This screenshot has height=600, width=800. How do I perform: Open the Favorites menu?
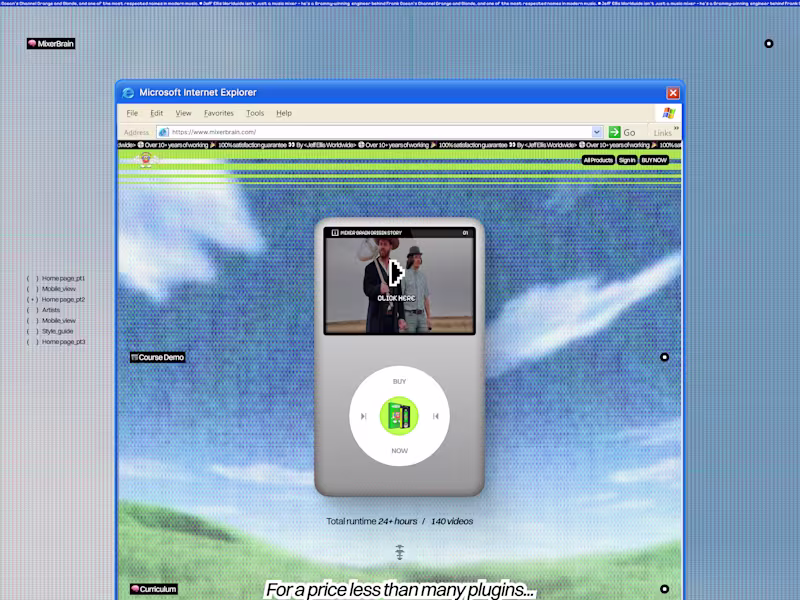click(219, 113)
